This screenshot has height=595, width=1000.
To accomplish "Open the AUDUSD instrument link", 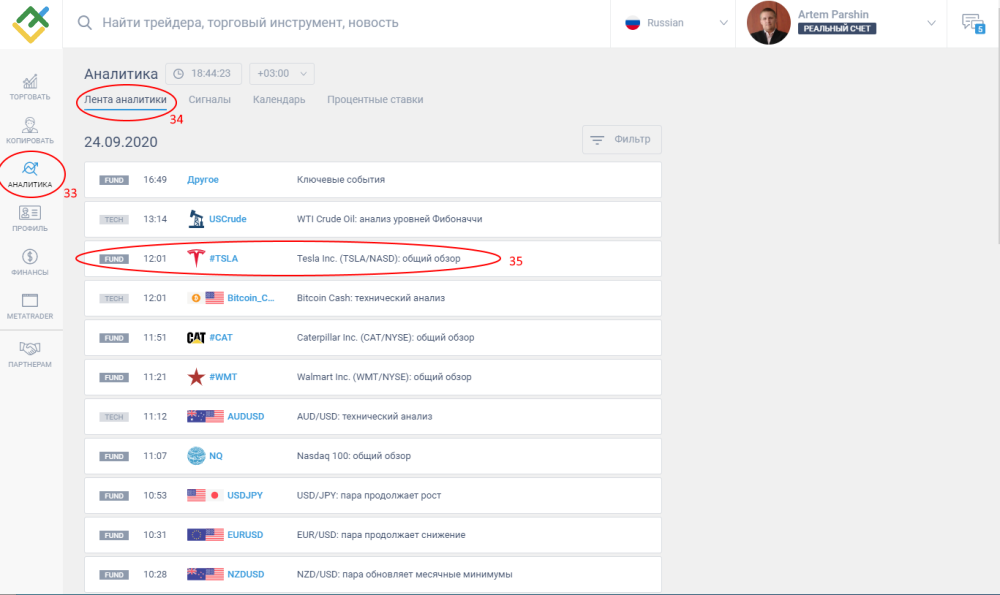I will click(x=246, y=416).
